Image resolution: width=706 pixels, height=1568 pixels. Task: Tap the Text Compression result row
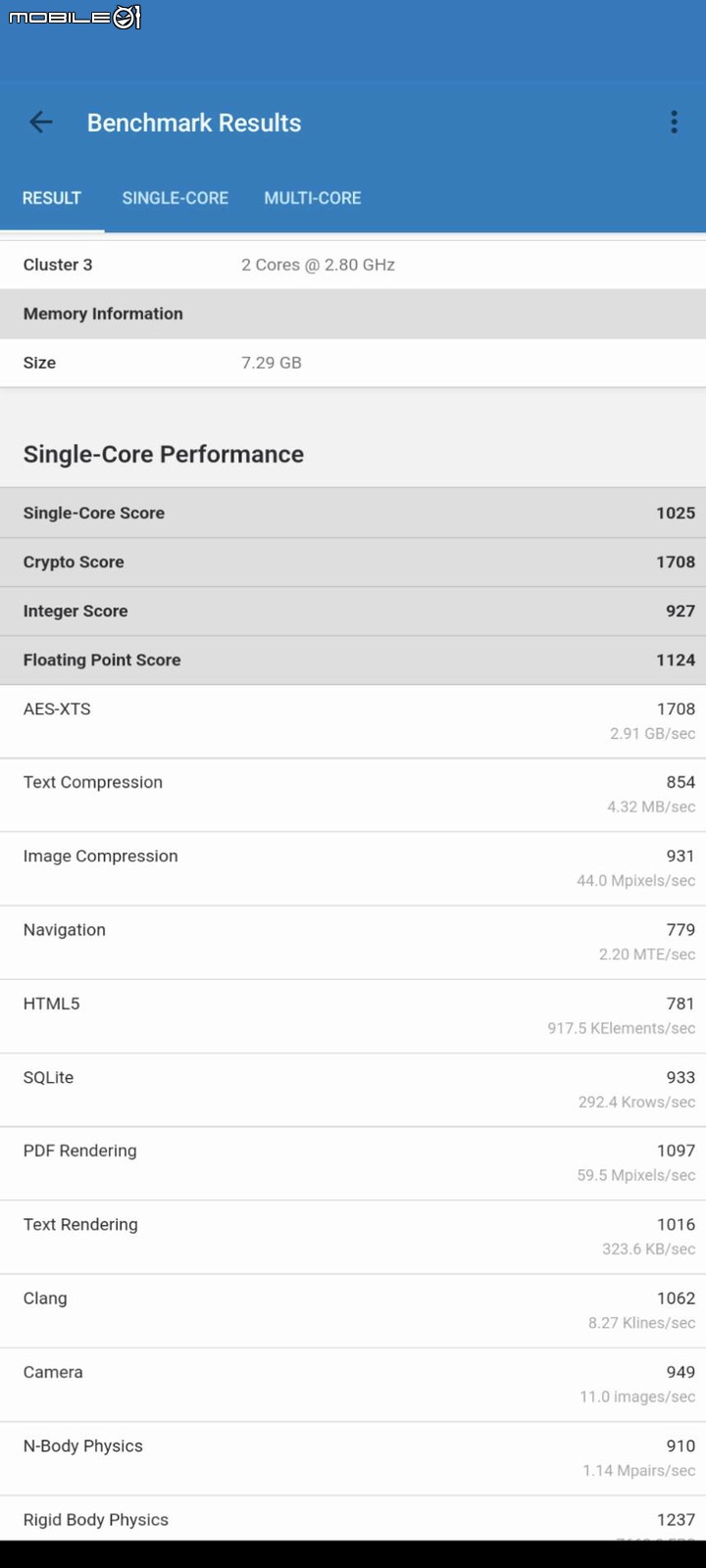pos(353,795)
